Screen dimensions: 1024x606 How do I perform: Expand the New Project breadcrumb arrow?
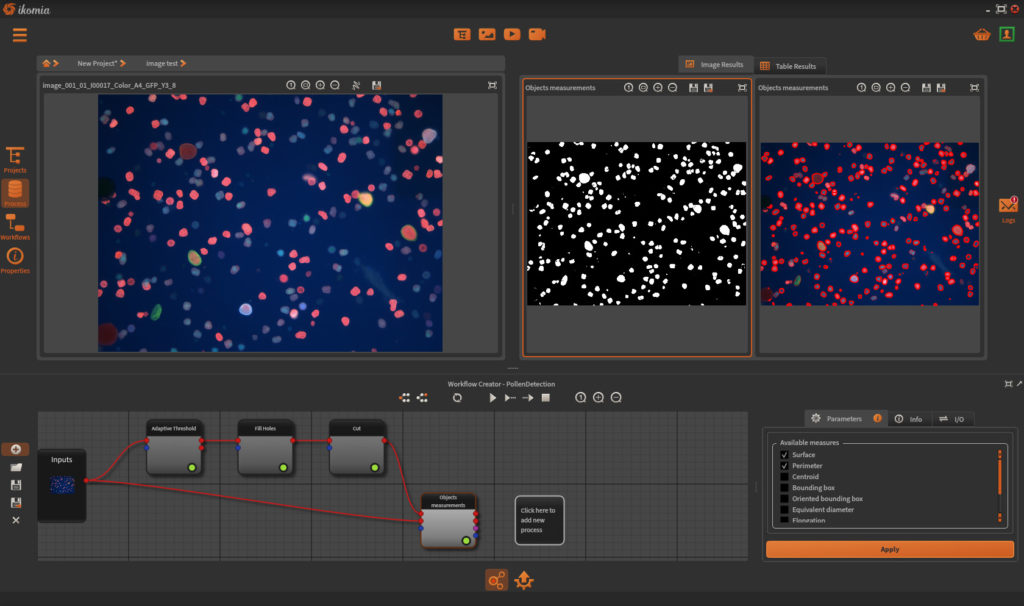[122, 63]
